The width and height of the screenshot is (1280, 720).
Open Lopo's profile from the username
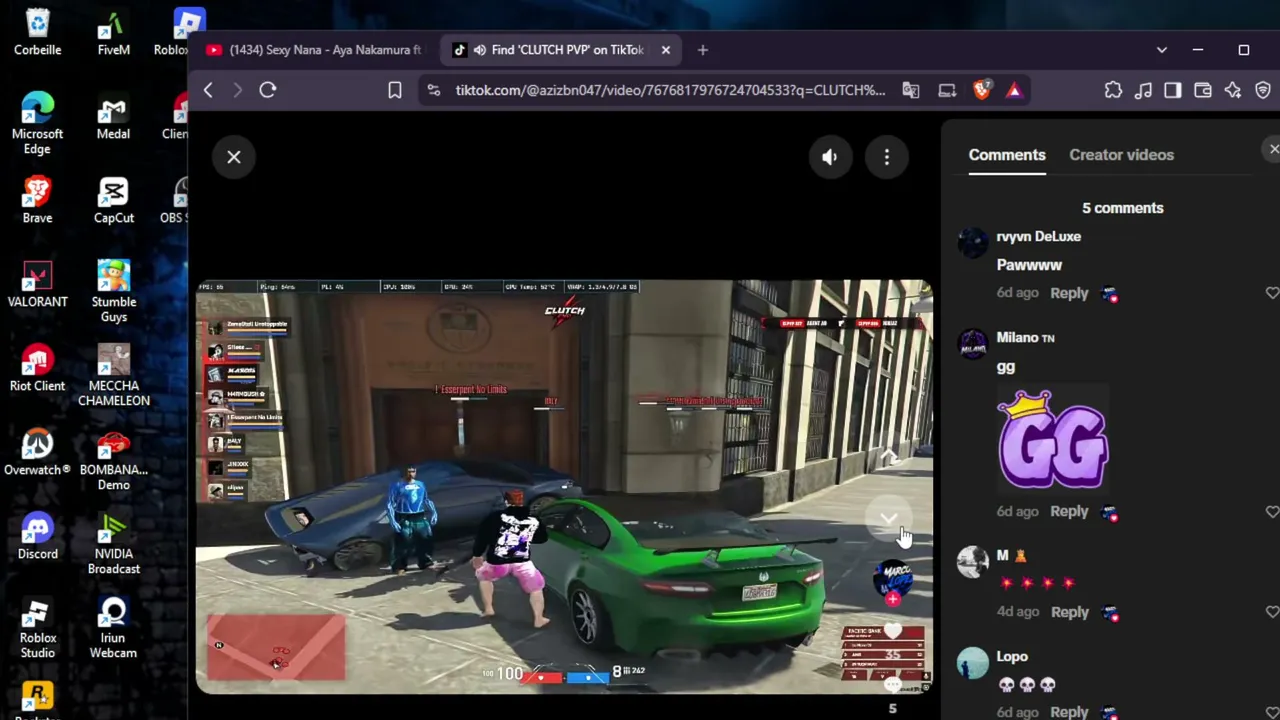(x=1012, y=657)
